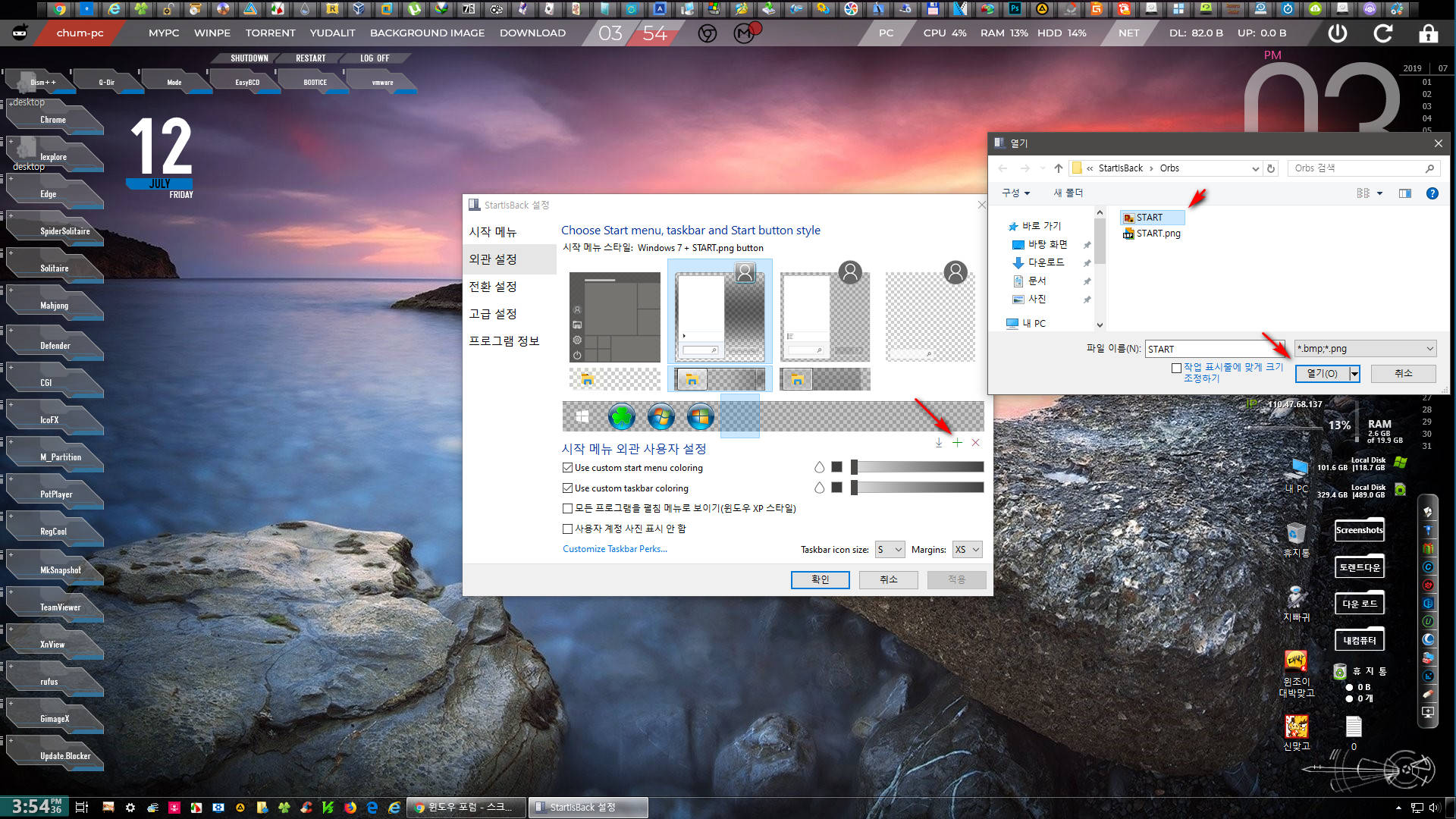The height and width of the screenshot is (819, 1456).
Task: Click 취소 in the Open dialog
Action: point(1403,374)
